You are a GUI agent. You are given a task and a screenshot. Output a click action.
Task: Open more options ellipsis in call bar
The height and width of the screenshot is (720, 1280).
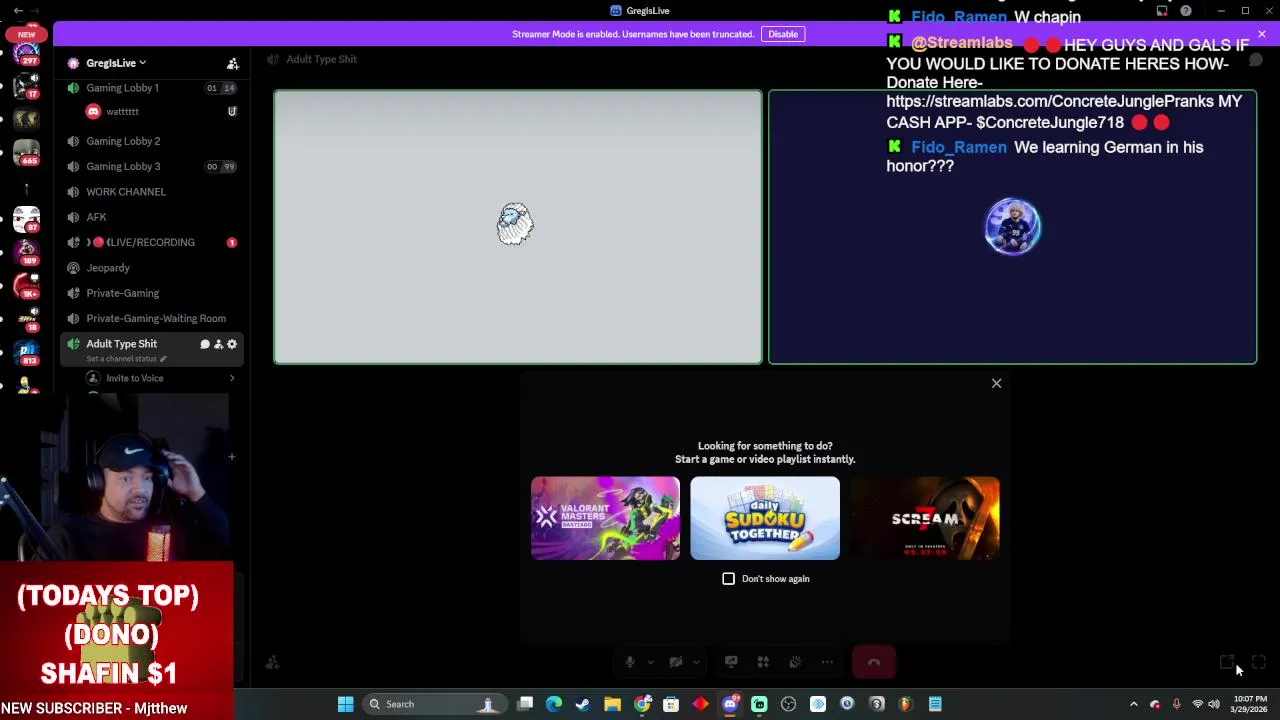click(827, 662)
